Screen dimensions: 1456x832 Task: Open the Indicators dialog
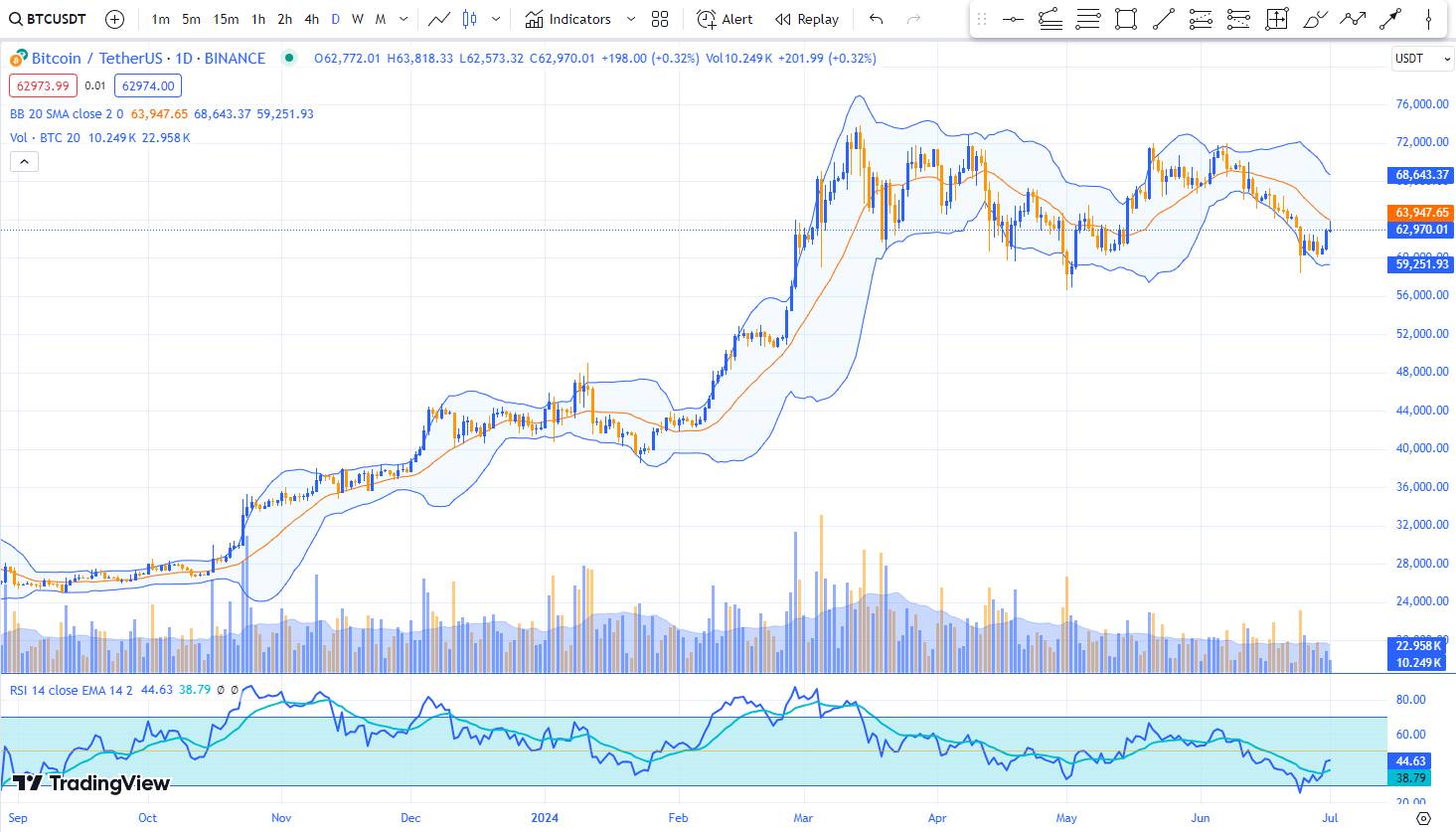pyautogui.click(x=568, y=19)
